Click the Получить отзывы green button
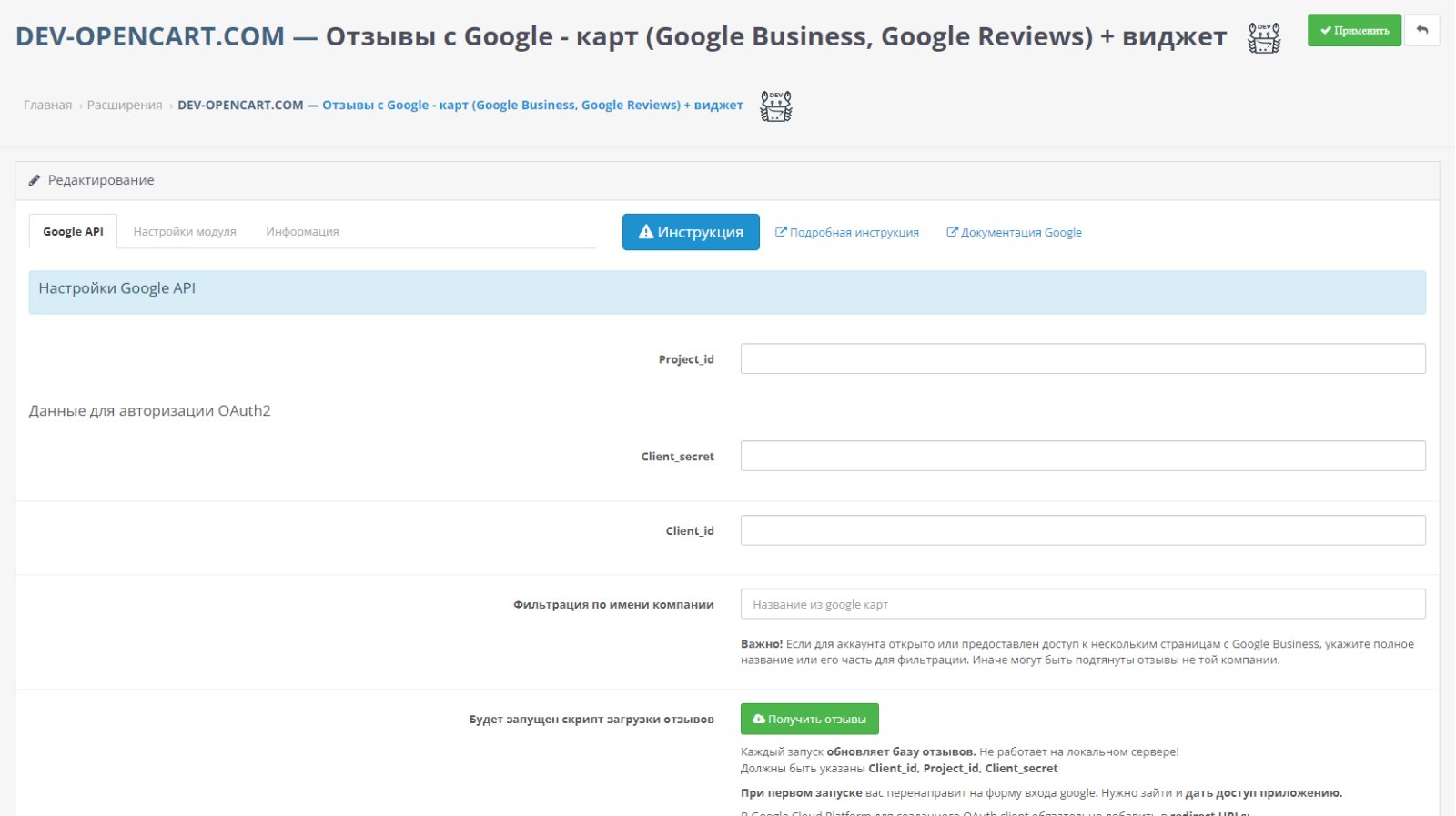This screenshot has width=1456, height=816. click(809, 719)
